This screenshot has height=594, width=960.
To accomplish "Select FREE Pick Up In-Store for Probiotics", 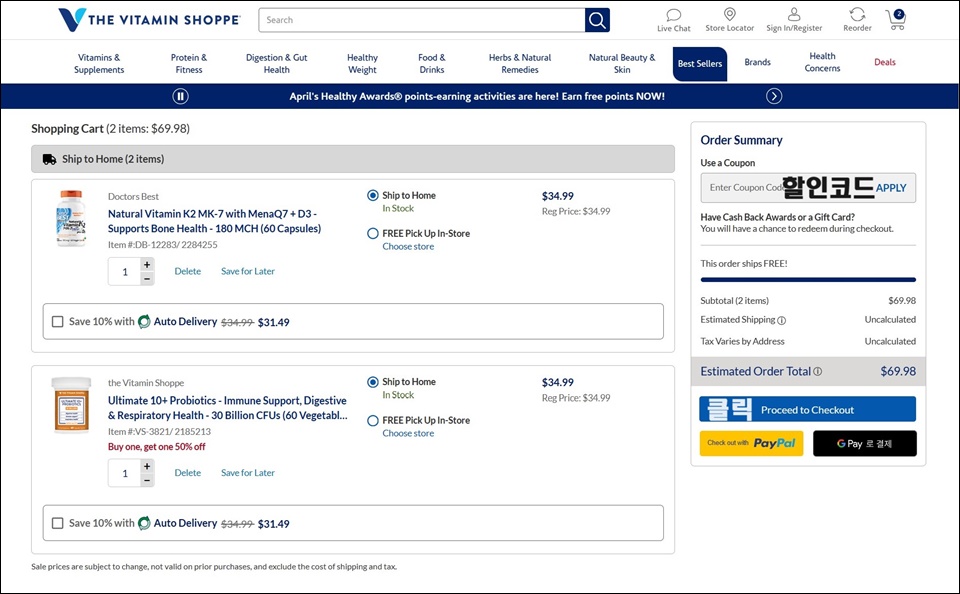I will click(x=372, y=421).
